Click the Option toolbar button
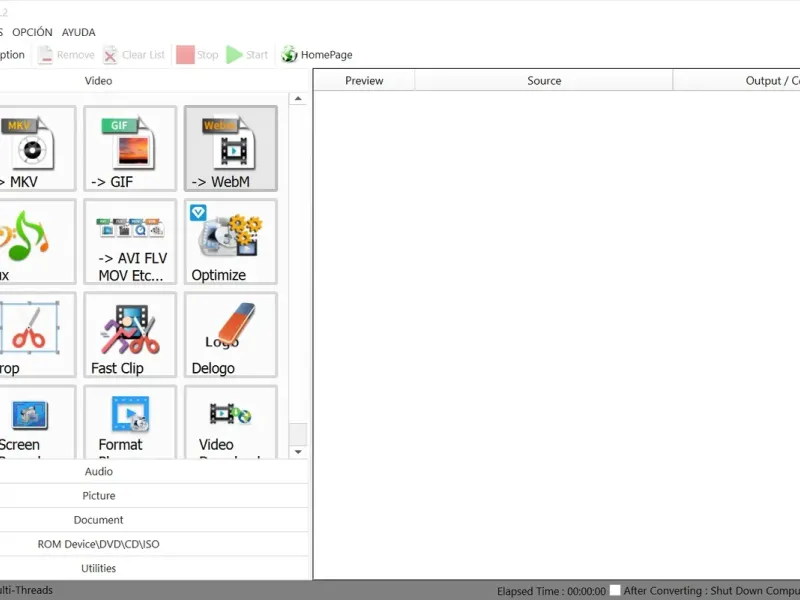800x600 pixels. coord(12,55)
